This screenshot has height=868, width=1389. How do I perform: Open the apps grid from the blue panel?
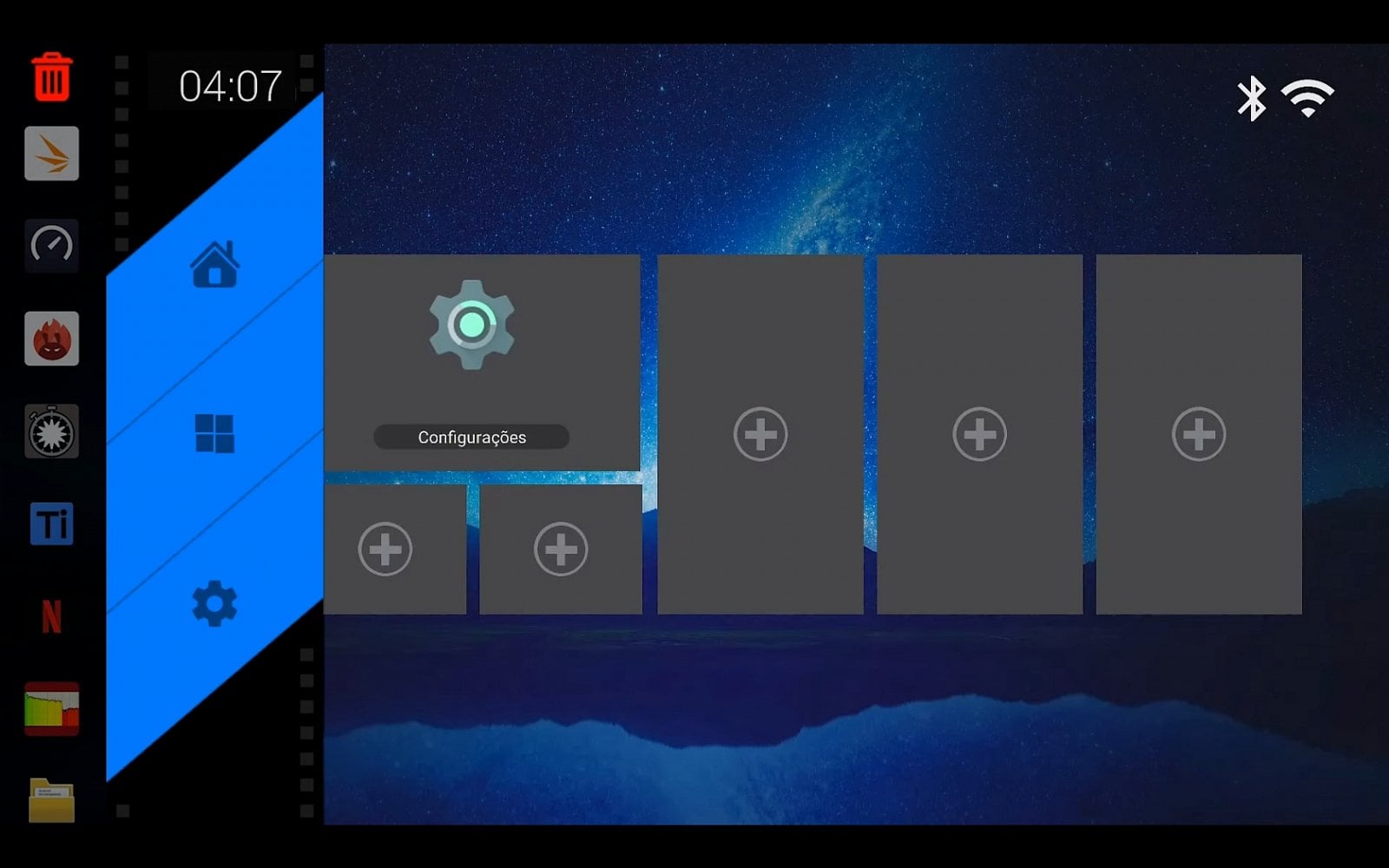point(216,432)
